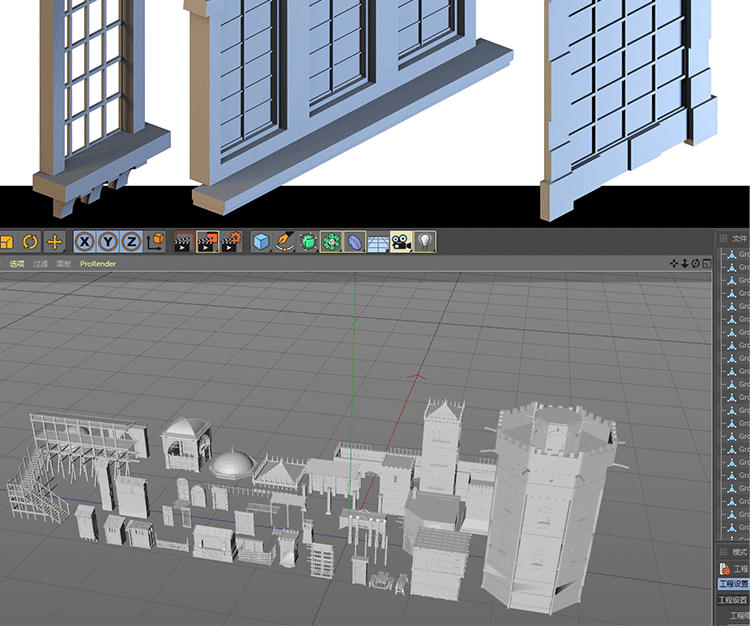Toggle X axis lock
Viewport: 750px width, 630px height.
point(85,242)
